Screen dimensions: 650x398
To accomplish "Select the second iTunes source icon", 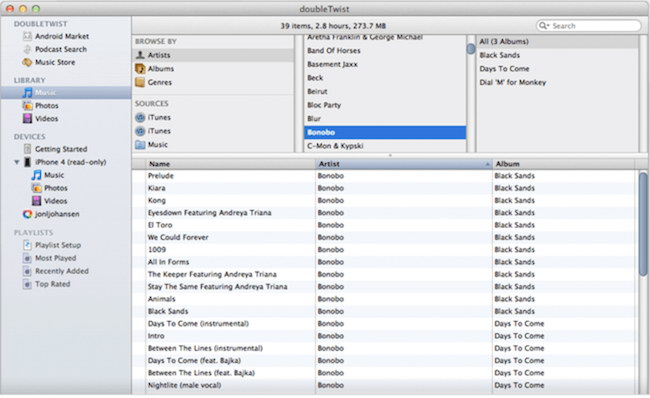I will 140,131.
